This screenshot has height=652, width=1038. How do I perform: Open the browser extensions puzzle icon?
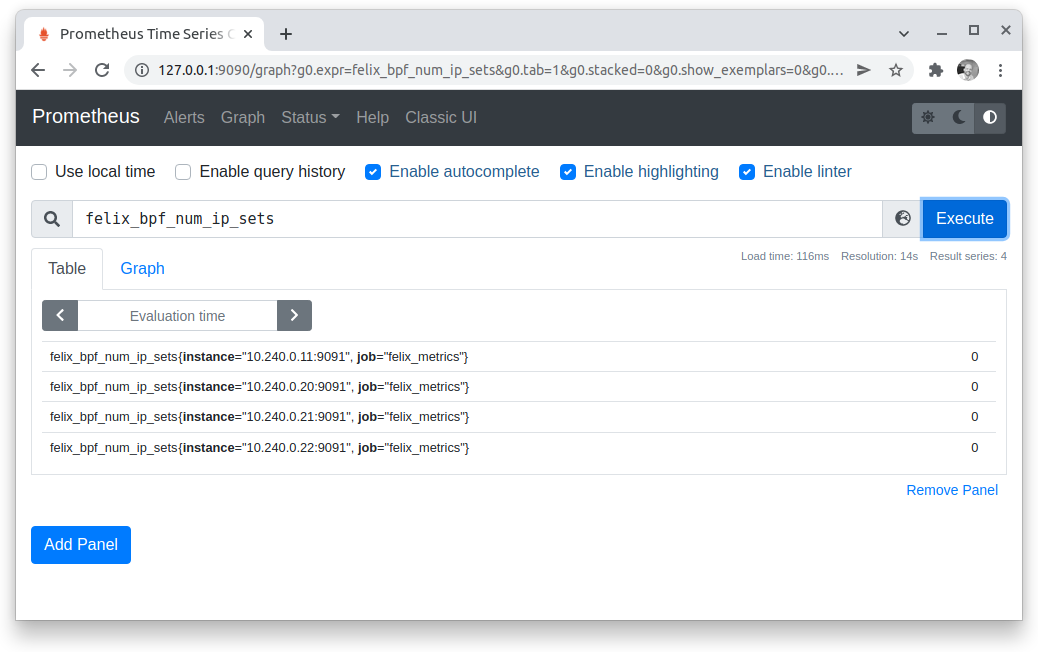(935, 70)
